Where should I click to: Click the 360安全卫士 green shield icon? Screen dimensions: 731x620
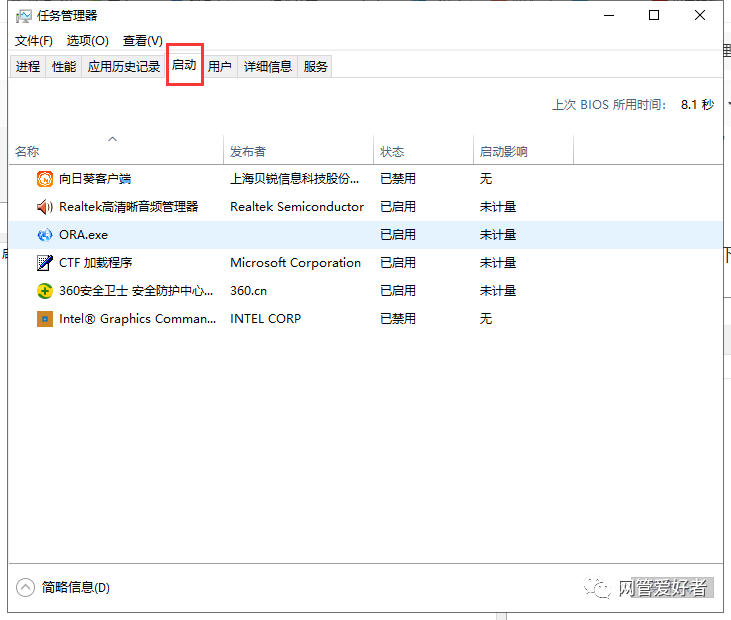45,291
